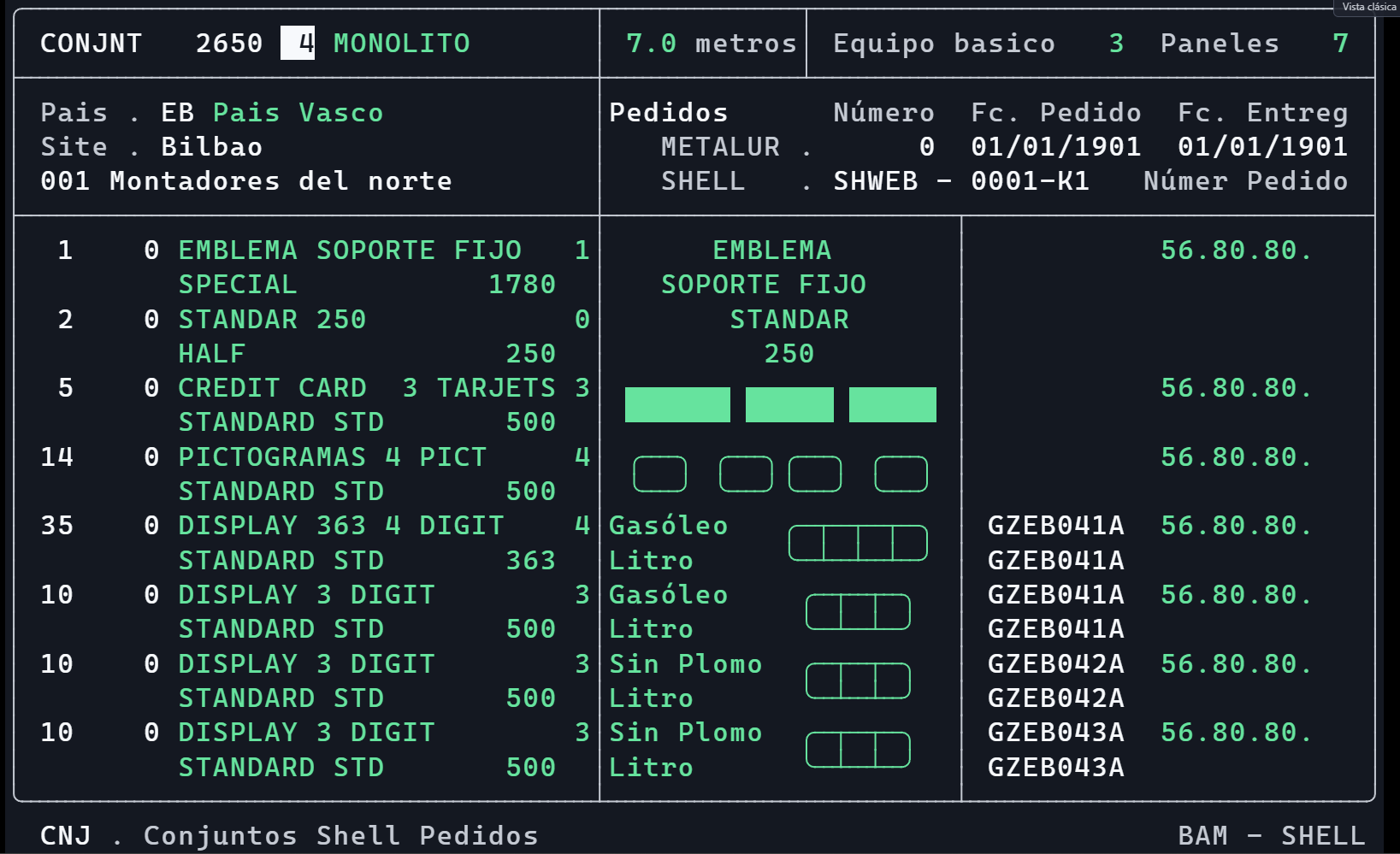Select the Número column header
Screen dimensions: 1400x854
[x=884, y=113]
